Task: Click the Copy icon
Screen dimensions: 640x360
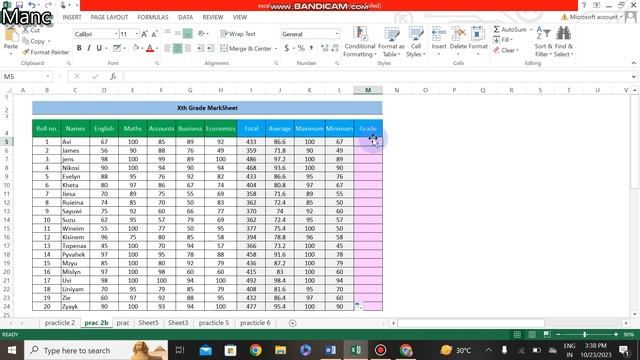Action: coord(26,41)
